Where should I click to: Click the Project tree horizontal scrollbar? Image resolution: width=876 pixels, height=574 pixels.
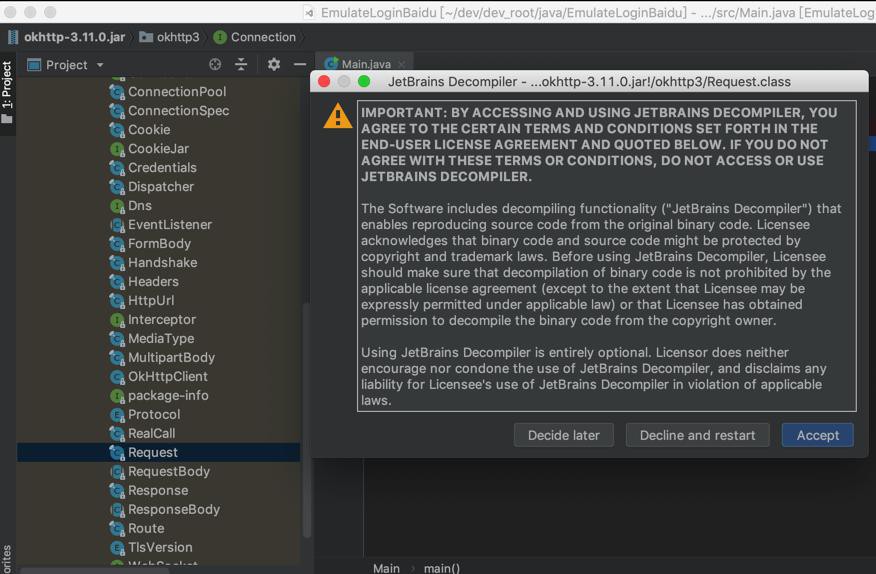tap(94, 571)
